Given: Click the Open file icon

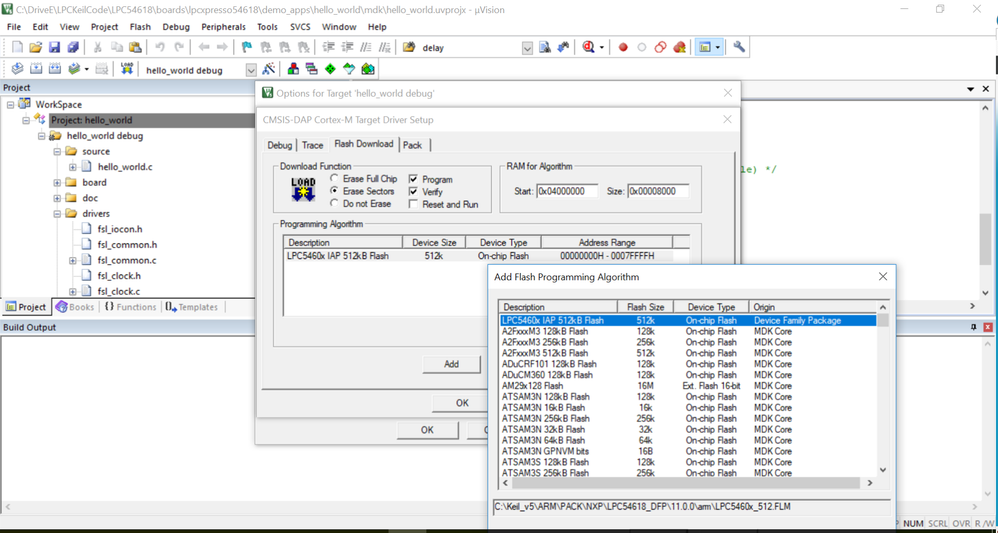Looking at the screenshot, I should click(36, 48).
